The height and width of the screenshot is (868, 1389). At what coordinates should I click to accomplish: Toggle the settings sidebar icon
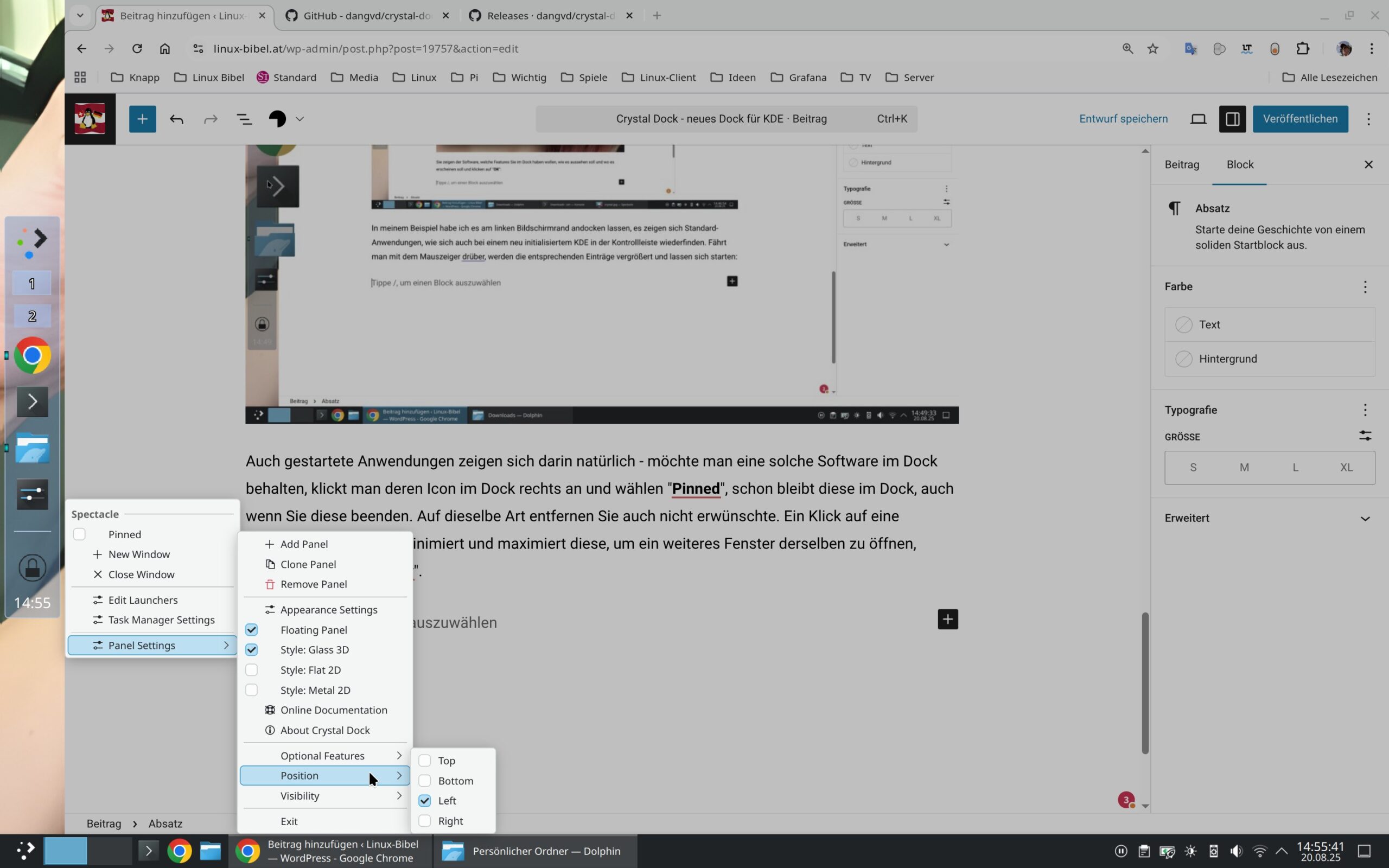[1232, 119]
